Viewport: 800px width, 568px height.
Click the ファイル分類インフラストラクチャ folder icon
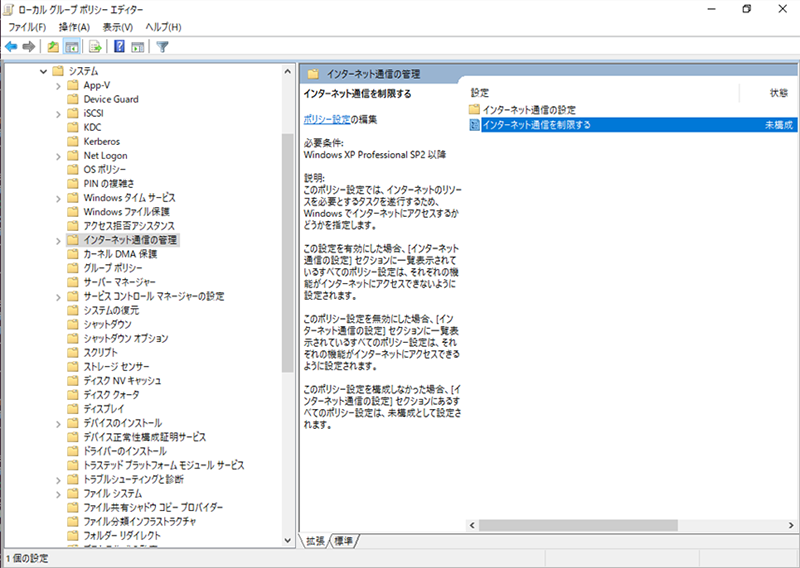pyautogui.click(x=73, y=522)
